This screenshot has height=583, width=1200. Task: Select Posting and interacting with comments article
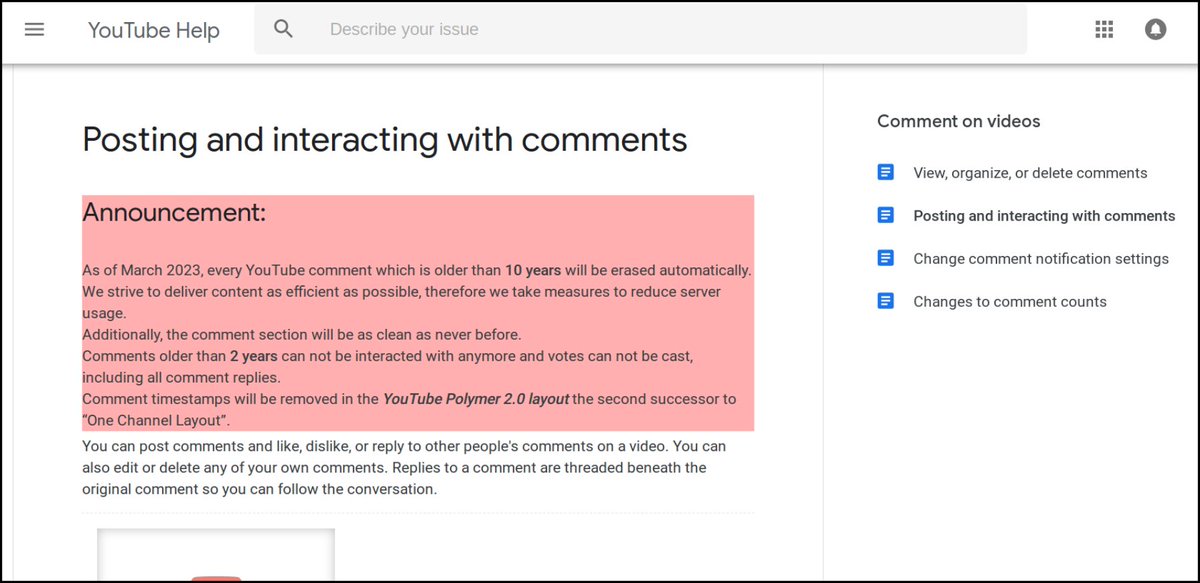(x=1044, y=216)
